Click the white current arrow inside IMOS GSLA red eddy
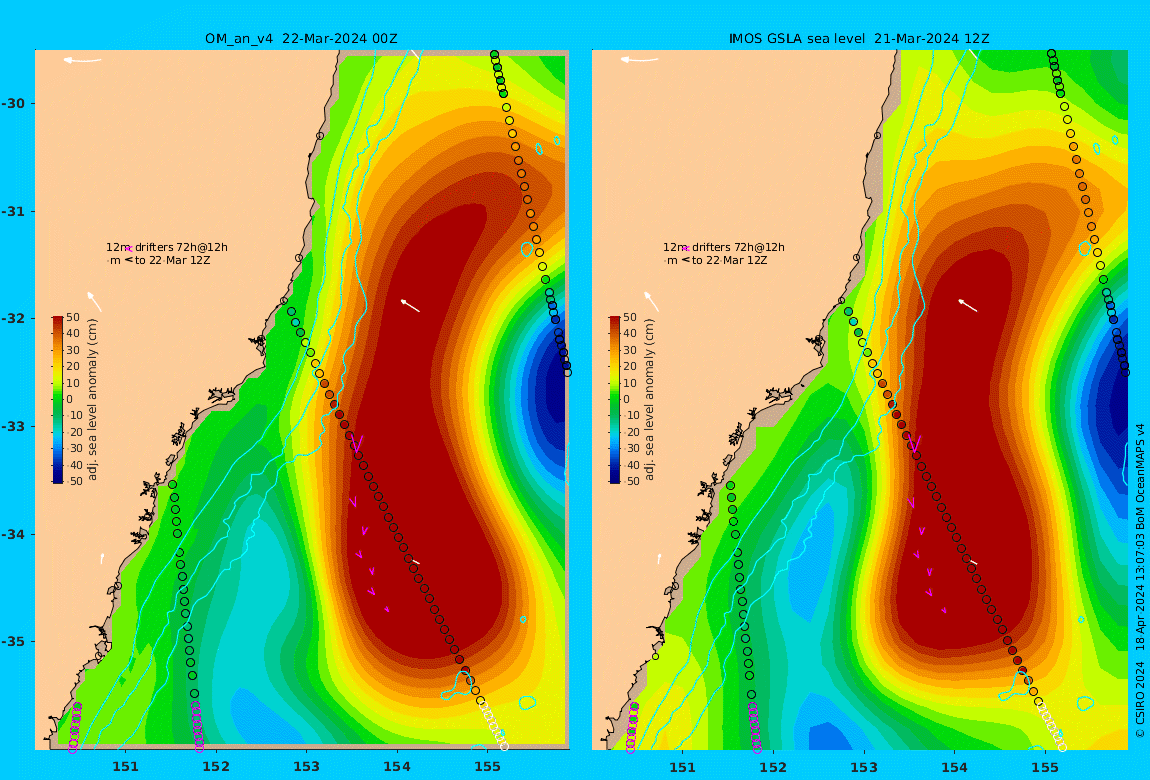Image resolution: width=1150 pixels, height=780 pixels. point(967,305)
